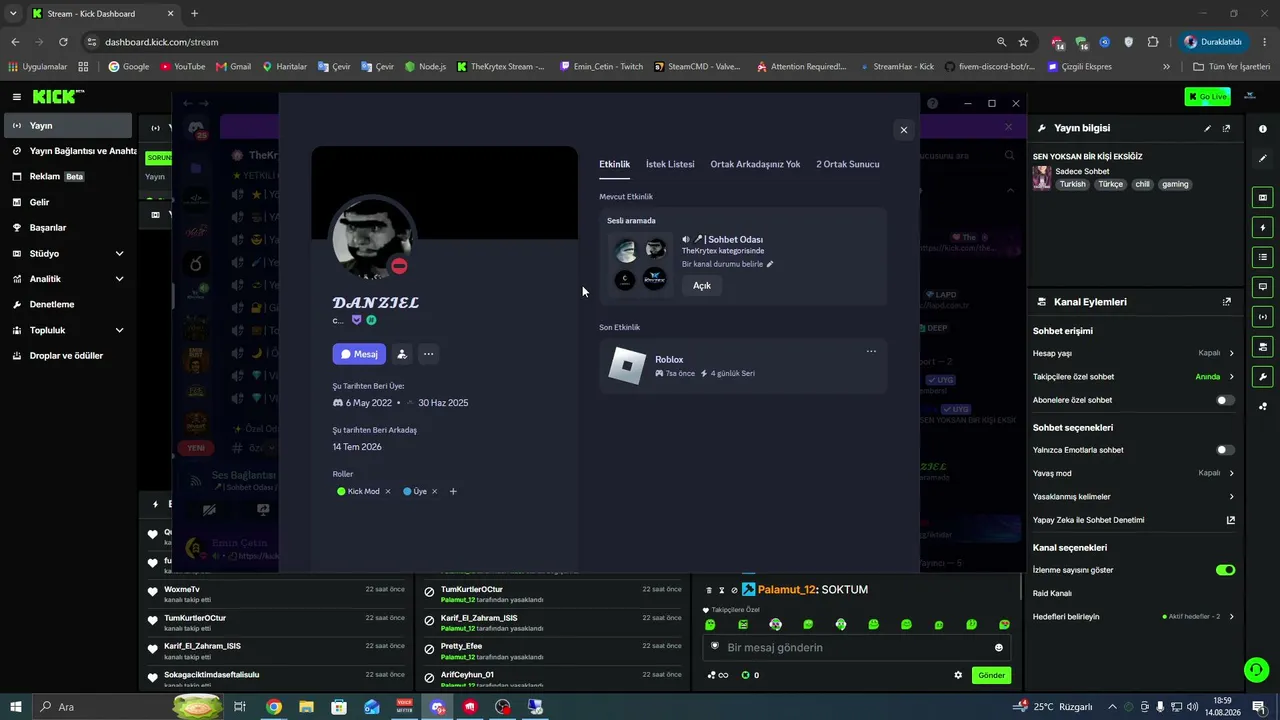Add a role with the plus icon

[x=453, y=491]
